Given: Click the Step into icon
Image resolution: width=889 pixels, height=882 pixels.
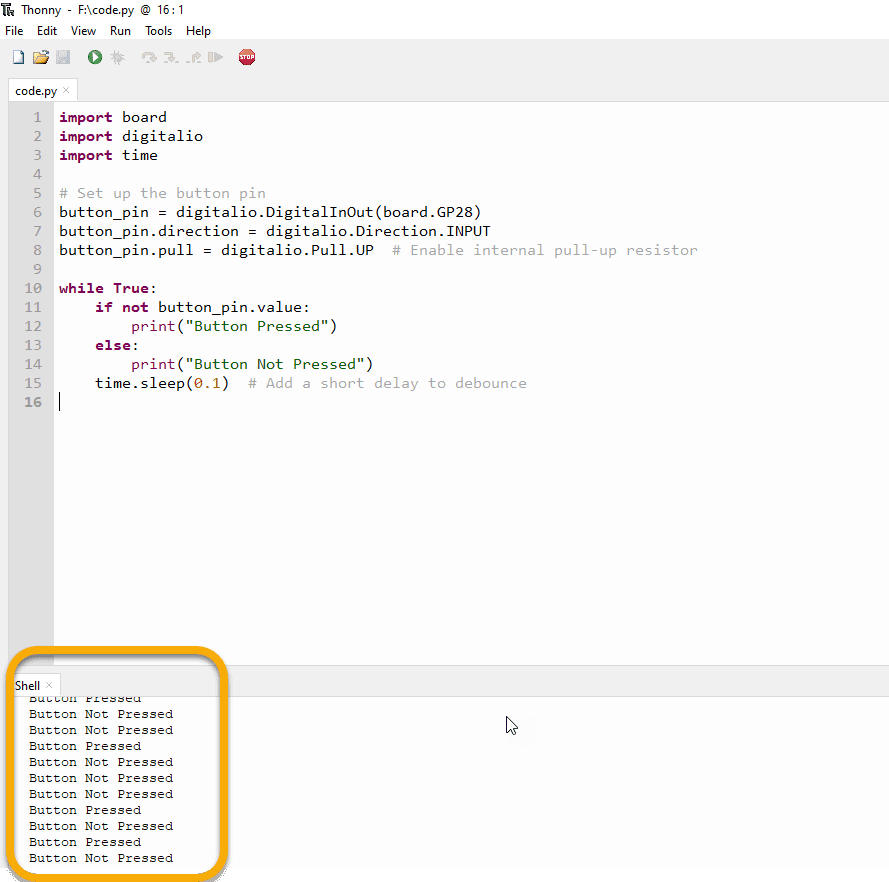Looking at the screenshot, I should [171, 58].
